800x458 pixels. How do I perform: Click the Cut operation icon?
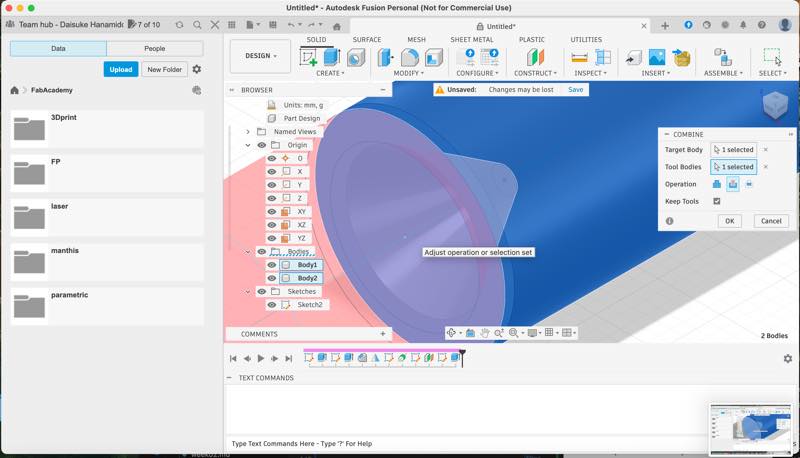coord(733,184)
